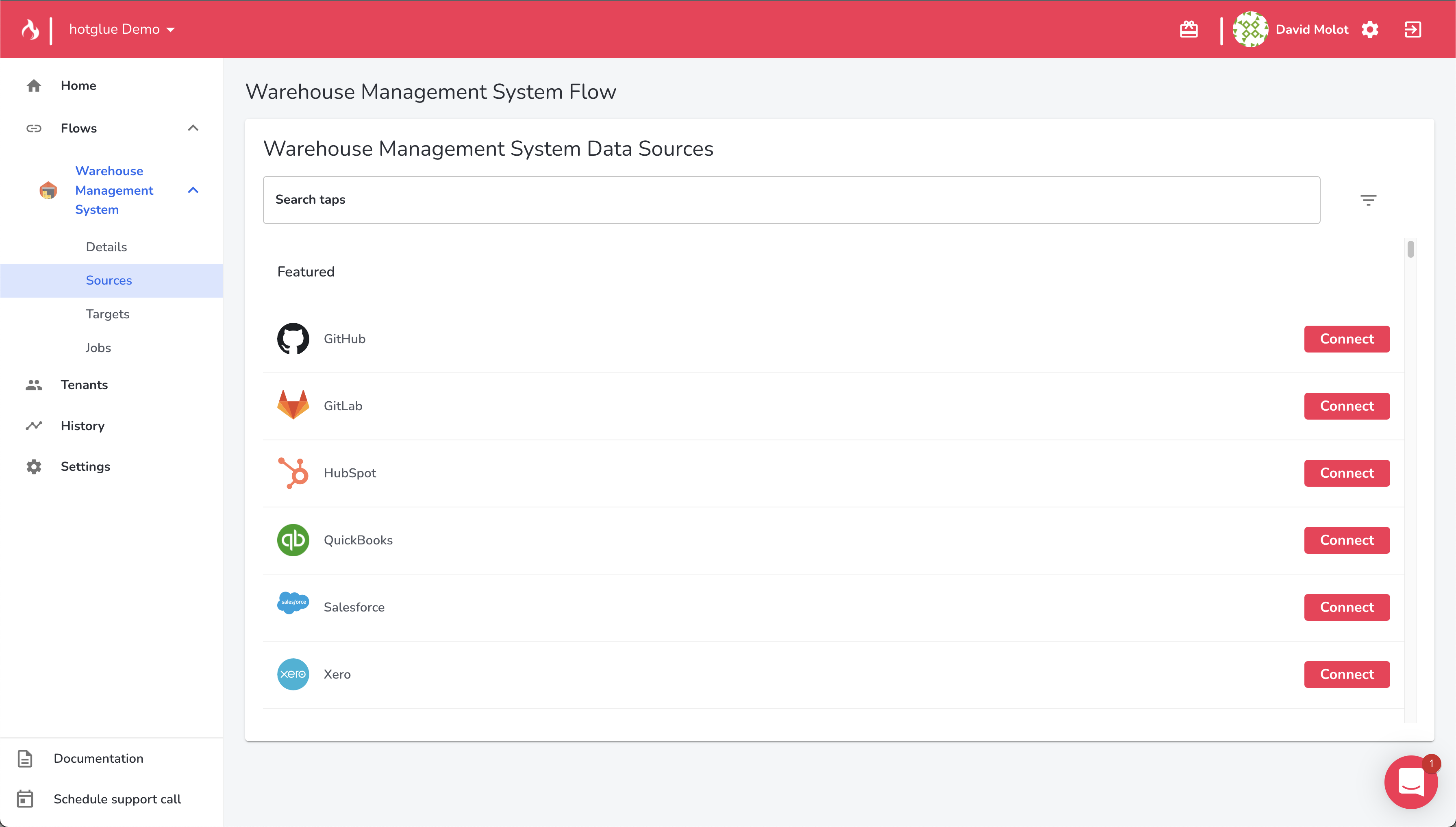Open the Documentation link
1456x827 pixels.
(98, 759)
